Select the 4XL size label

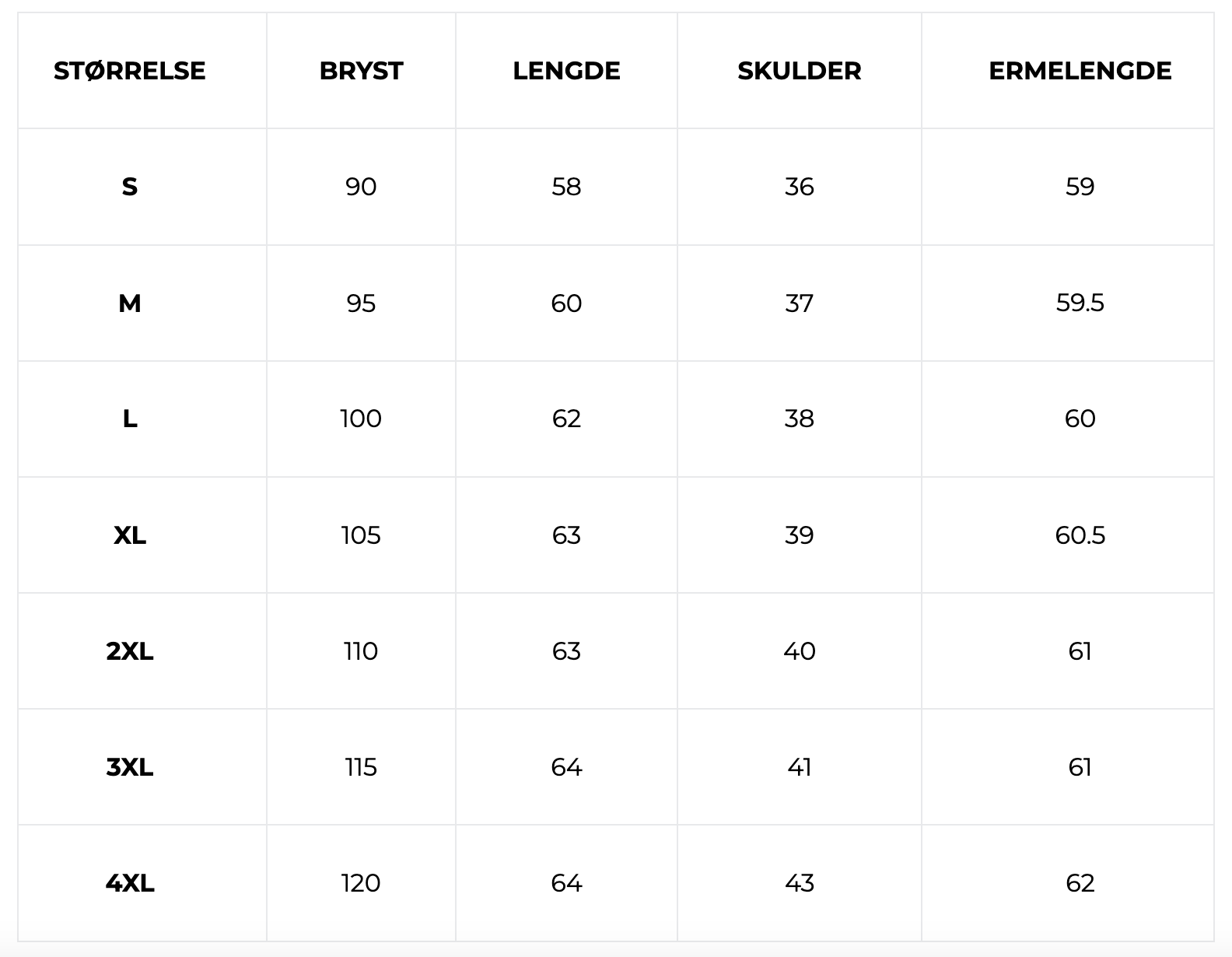129,883
